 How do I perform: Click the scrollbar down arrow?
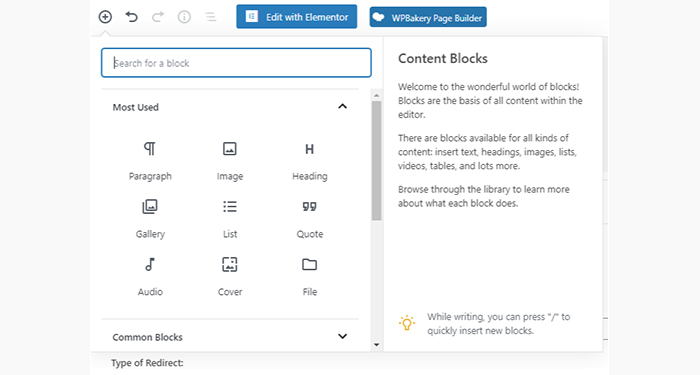[x=376, y=345]
